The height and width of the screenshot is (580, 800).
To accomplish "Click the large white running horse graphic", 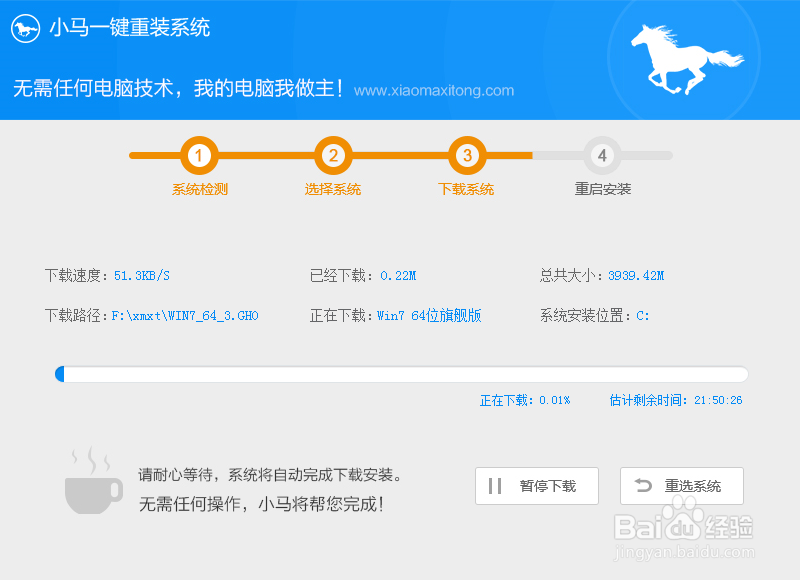I will tap(687, 59).
